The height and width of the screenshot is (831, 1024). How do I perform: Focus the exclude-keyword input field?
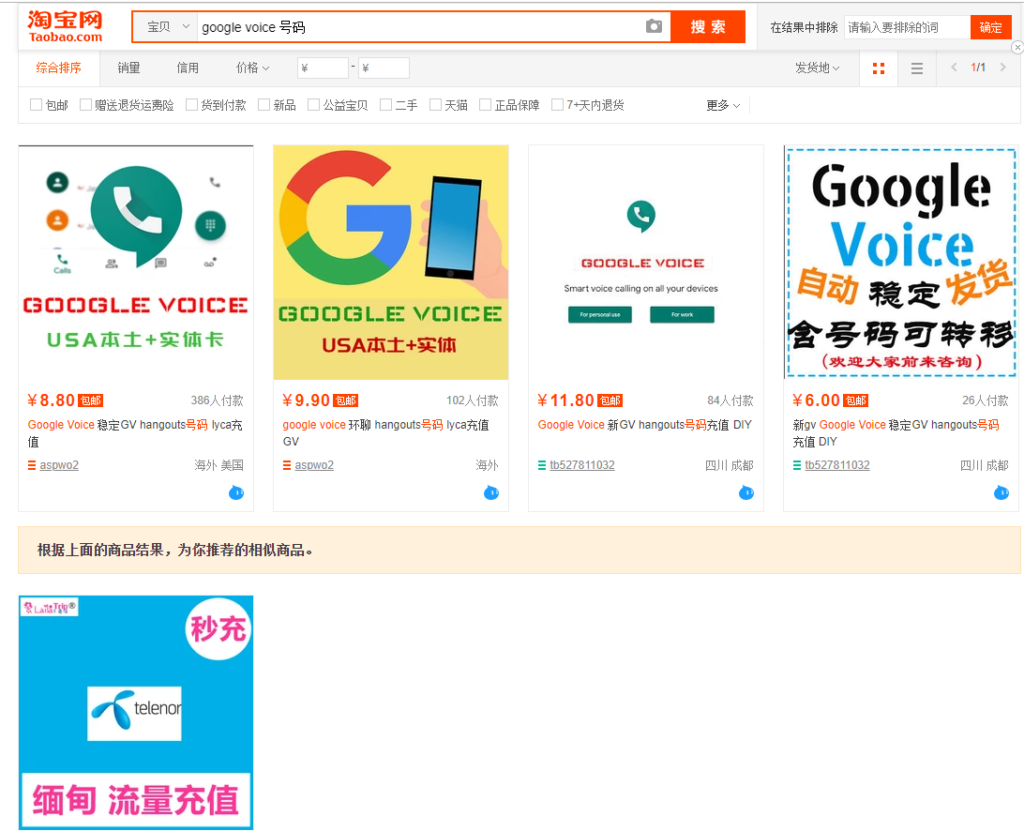pos(907,27)
